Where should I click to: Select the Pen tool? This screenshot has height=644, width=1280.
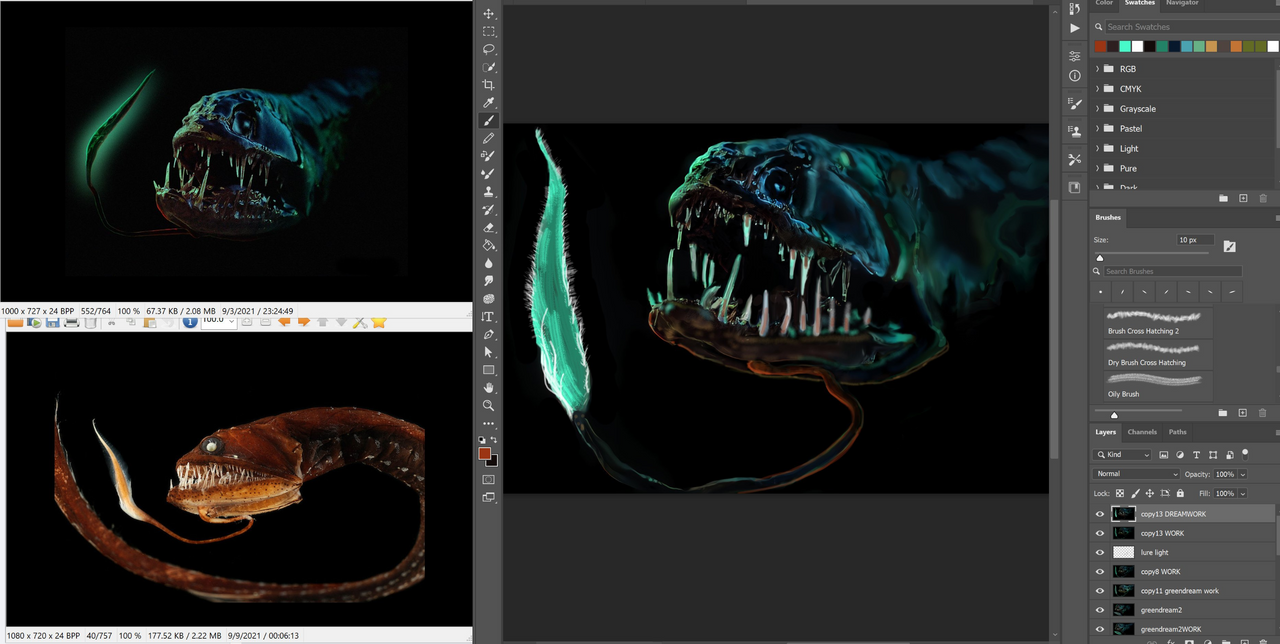[489, 334]
